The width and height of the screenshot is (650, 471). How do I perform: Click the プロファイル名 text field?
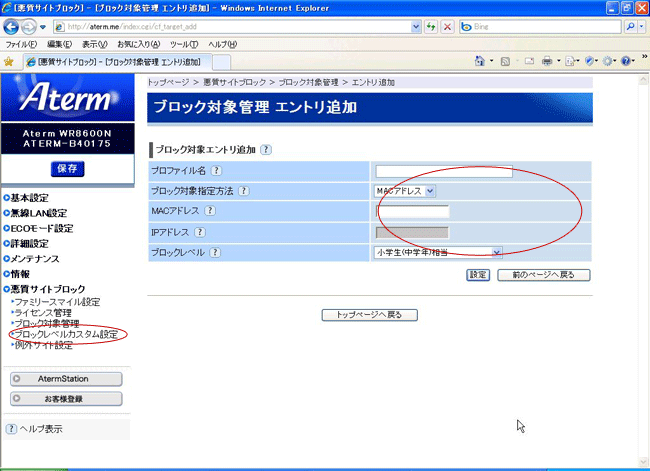click(x=444, y=172)
